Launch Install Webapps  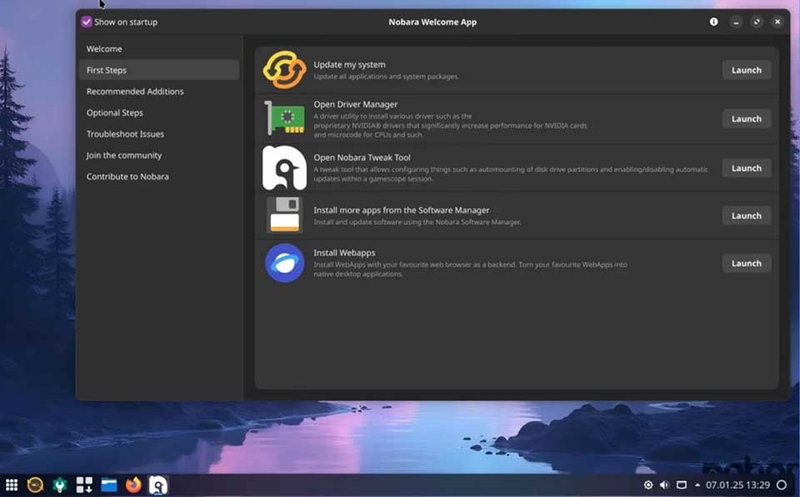[x=746, y=263]
